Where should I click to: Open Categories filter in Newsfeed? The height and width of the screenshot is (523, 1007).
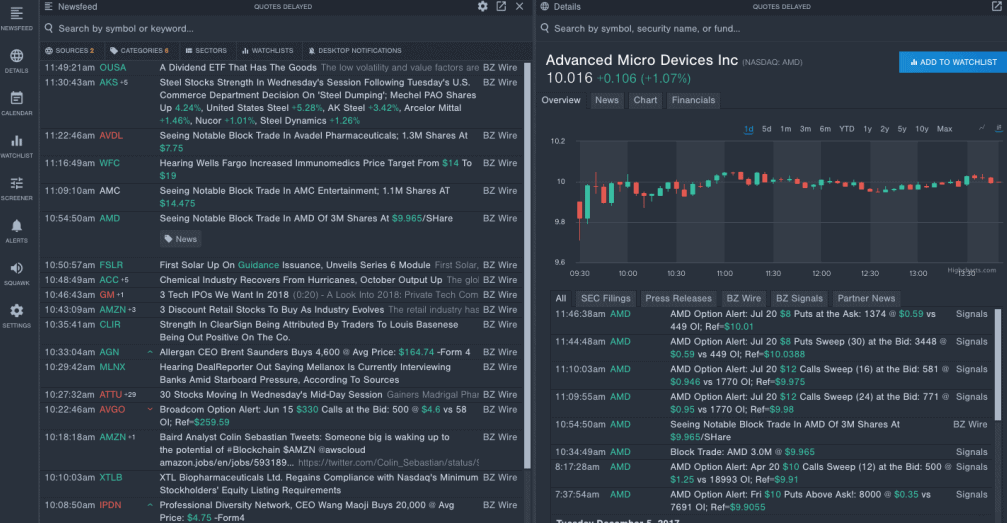[139, 50]
